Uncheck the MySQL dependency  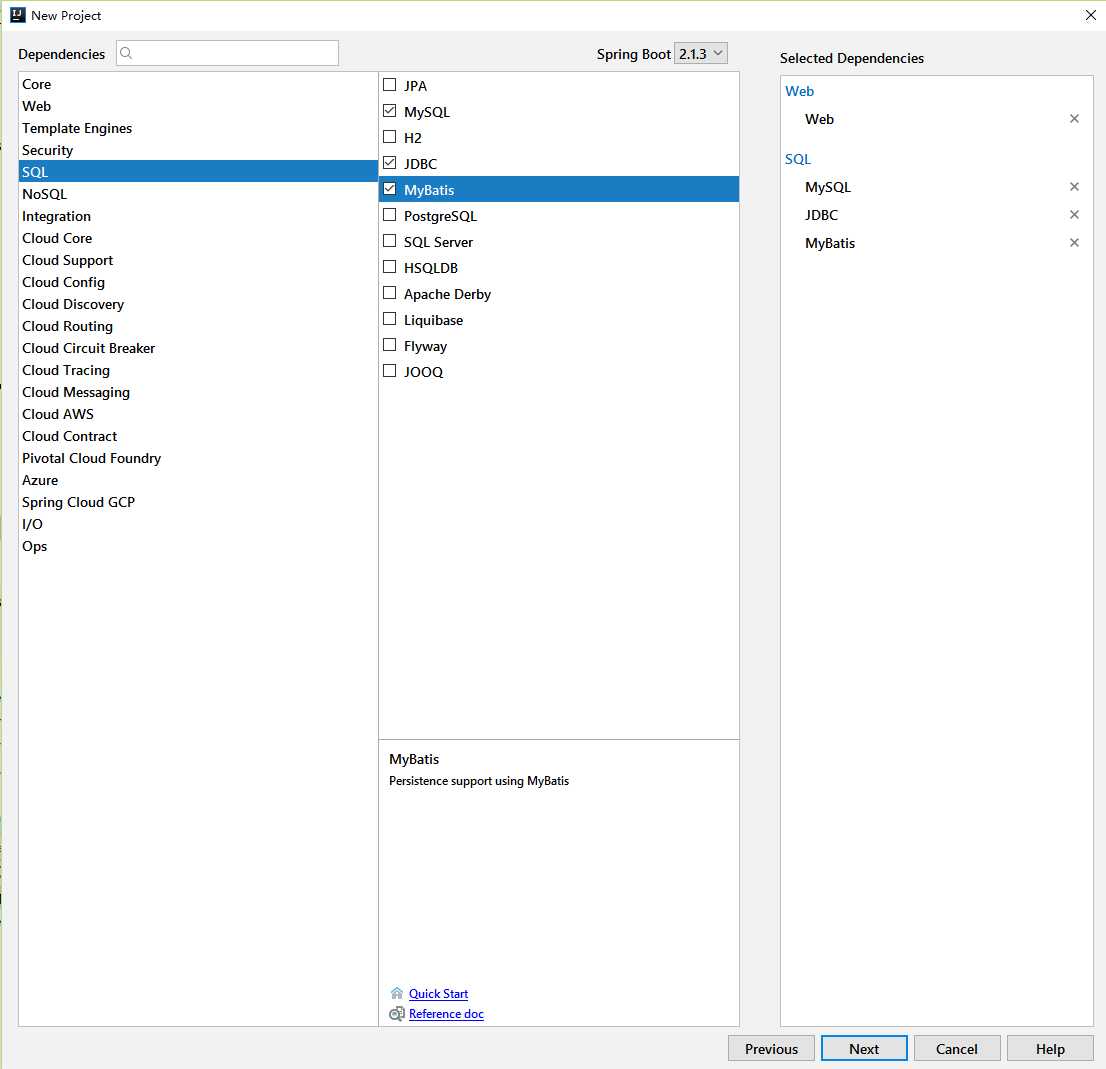(389, 111)
